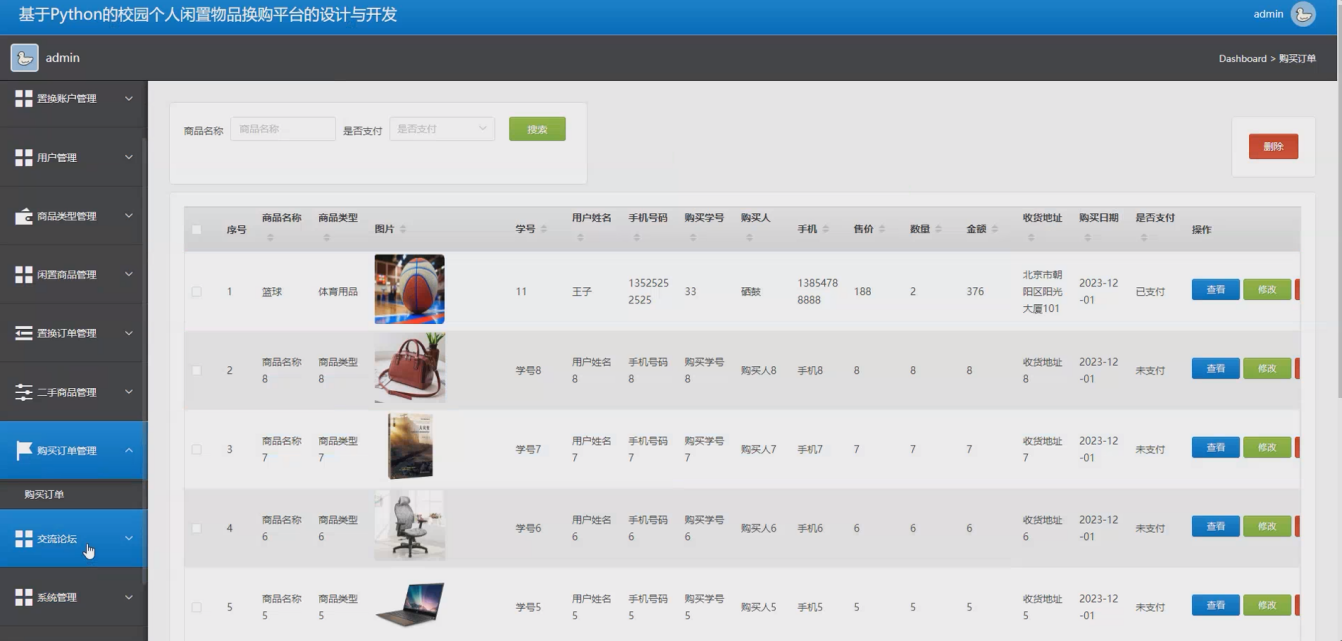Viewport: 1342px width, 641px height.
Task: Sort by 收货地址 column using its sort arrows
Action: pyautogui.click(x=1031, y=238)
